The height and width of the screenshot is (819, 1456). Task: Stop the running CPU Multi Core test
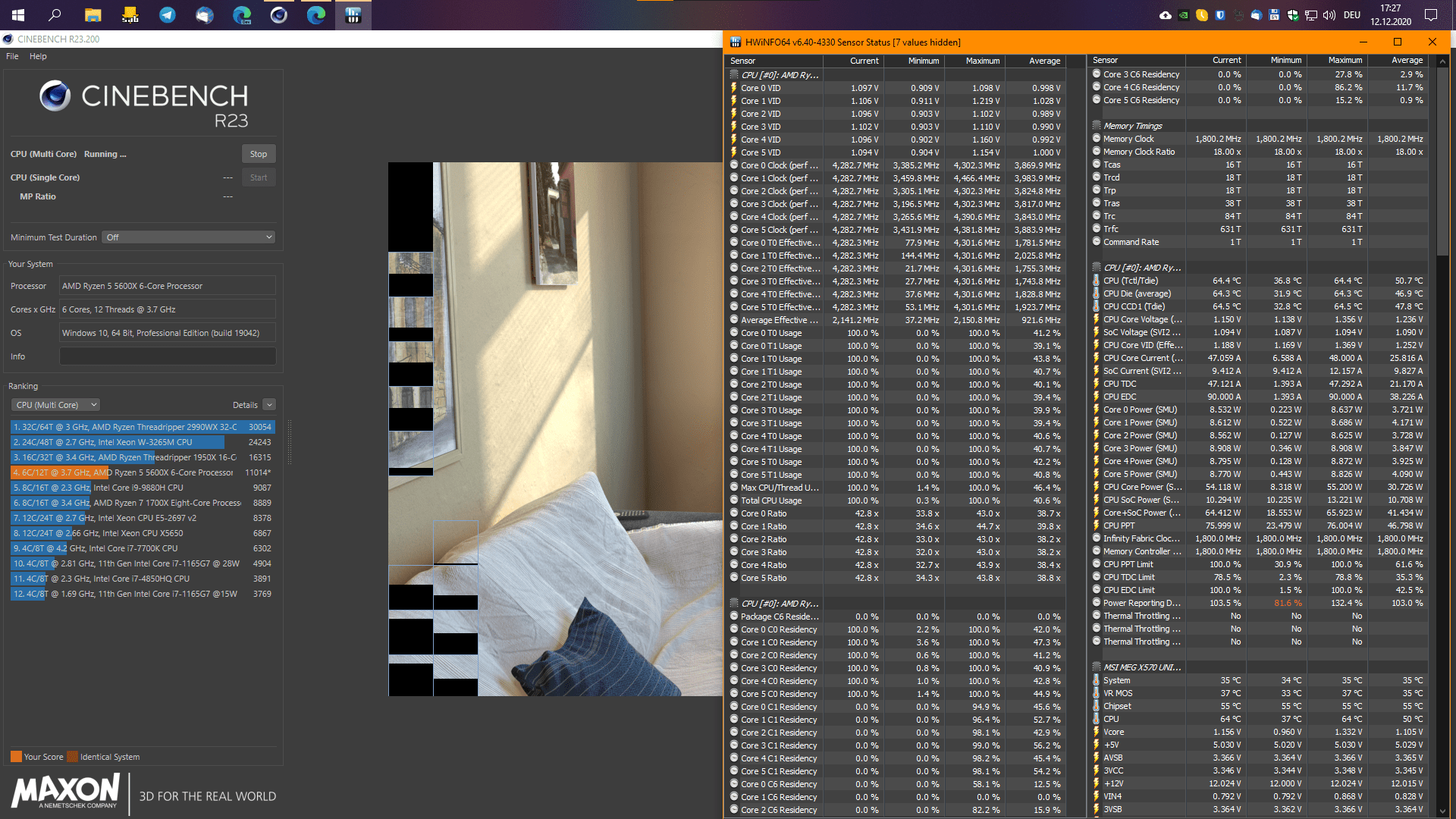point(259,154)
